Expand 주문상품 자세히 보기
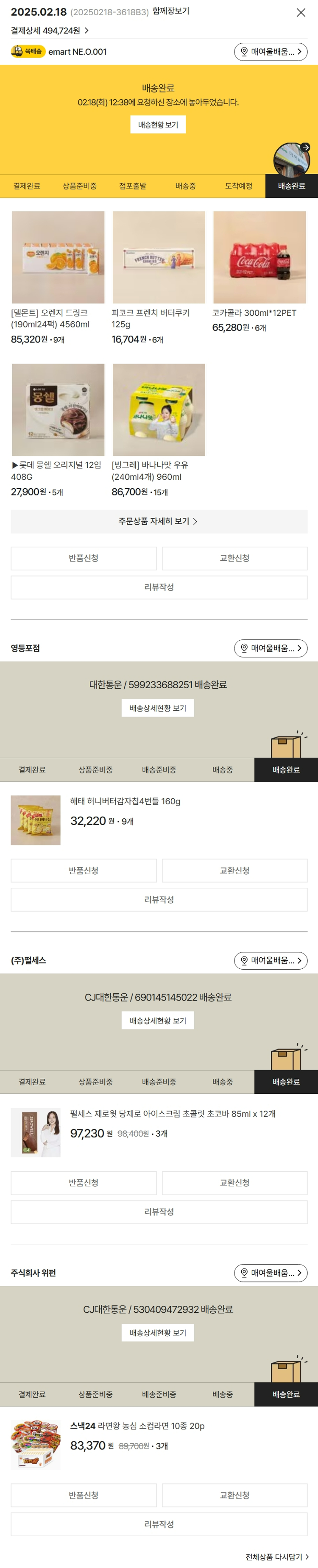Image resolution: width=318 pixels, height=1568 pixels. [x=159, y=522]
